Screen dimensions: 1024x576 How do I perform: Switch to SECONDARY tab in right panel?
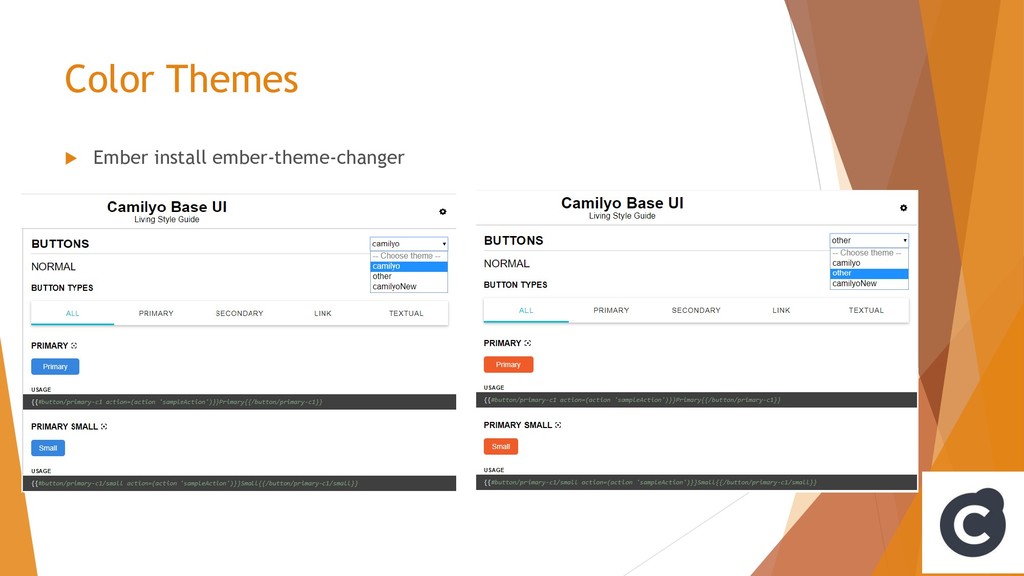pos(696,310)
